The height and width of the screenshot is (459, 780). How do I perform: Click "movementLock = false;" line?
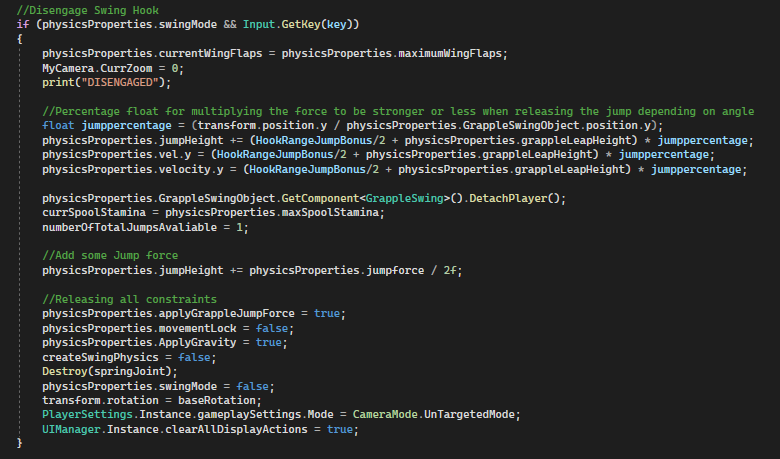pos(226,328)
